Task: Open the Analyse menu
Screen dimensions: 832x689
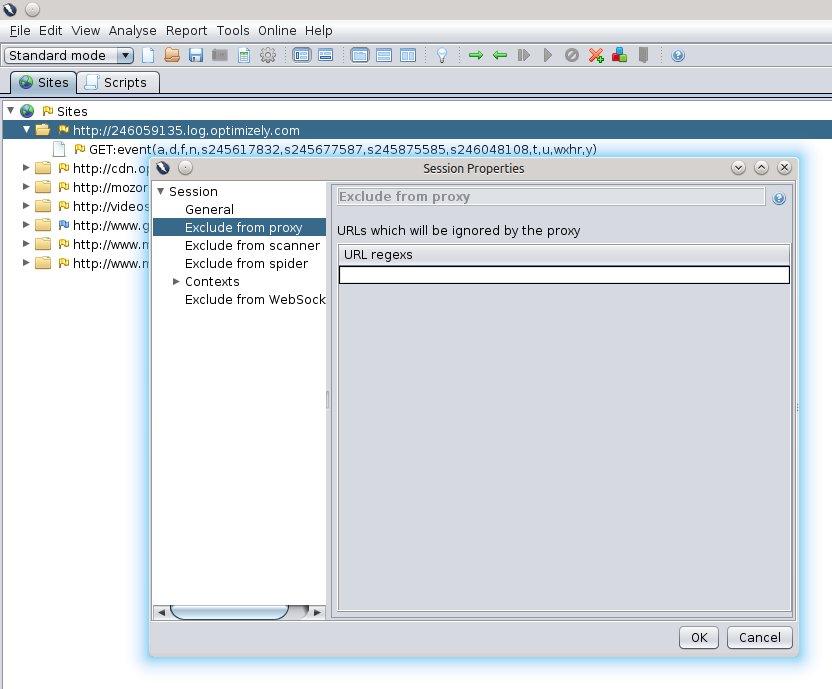Action: [x=132, y=31]
